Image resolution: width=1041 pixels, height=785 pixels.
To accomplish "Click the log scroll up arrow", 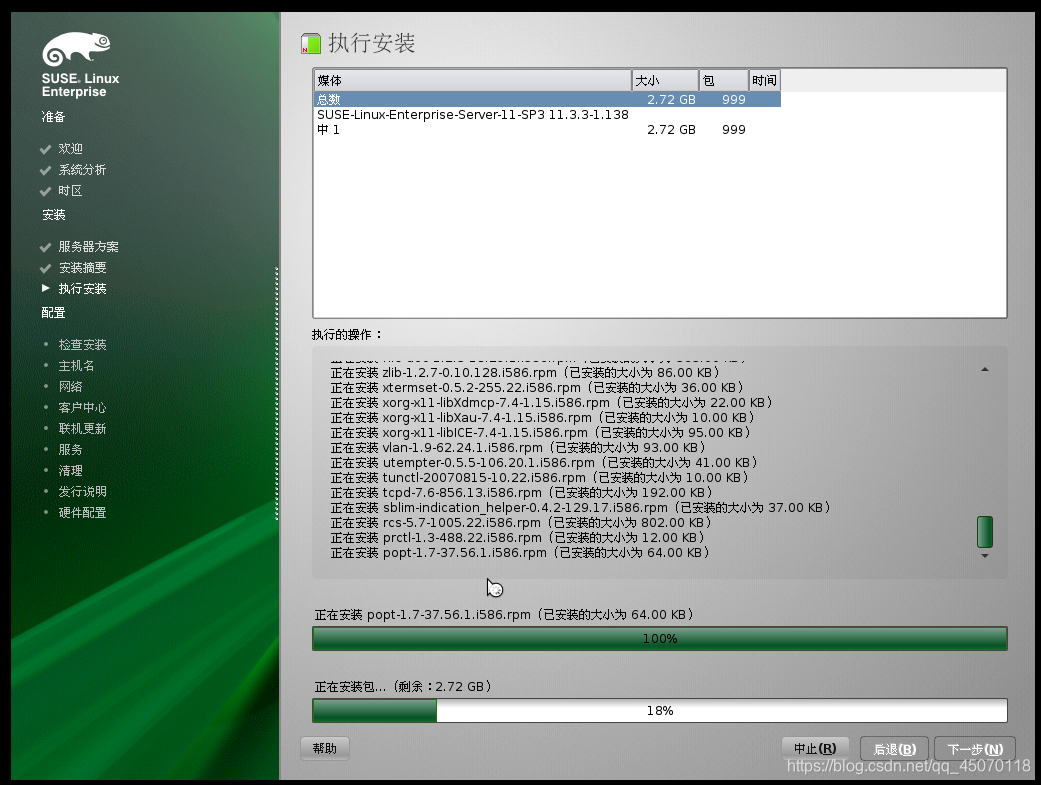I will tap(985, 369).
